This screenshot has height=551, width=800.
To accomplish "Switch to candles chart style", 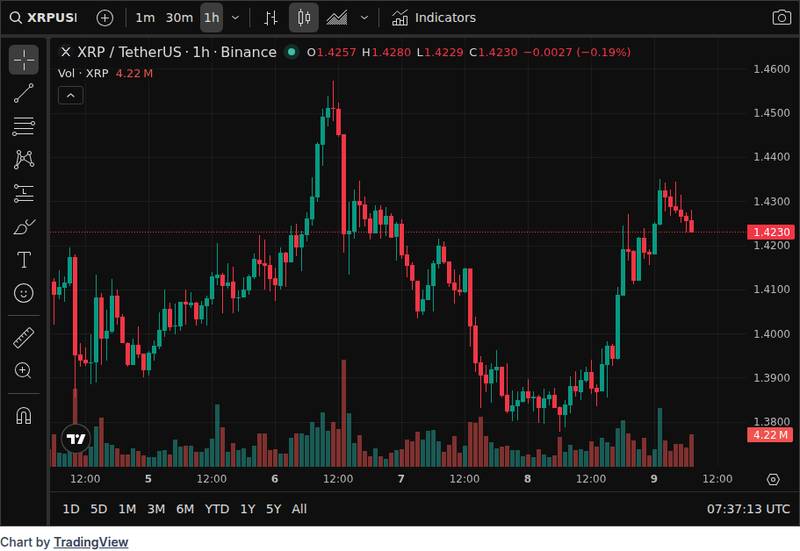I will [x=304, y=18].
